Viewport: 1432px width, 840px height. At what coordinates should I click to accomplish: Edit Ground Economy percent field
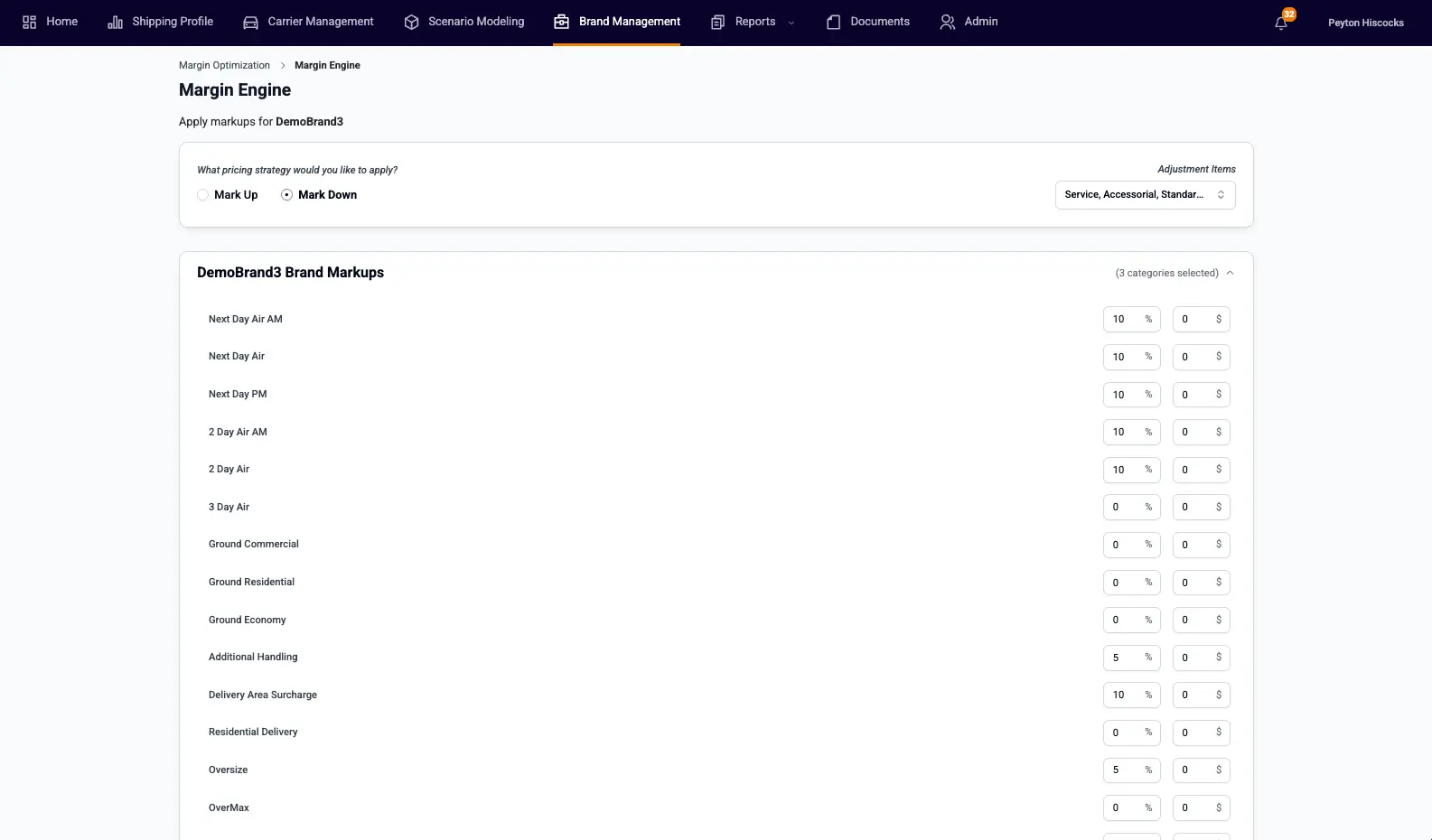pyautogui.click(x=1131, y=620)
